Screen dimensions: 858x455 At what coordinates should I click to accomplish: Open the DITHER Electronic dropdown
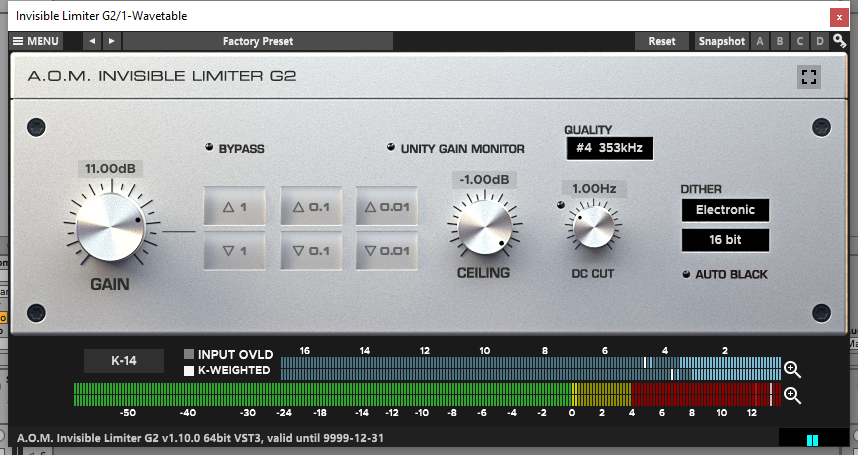click(725, 210)
